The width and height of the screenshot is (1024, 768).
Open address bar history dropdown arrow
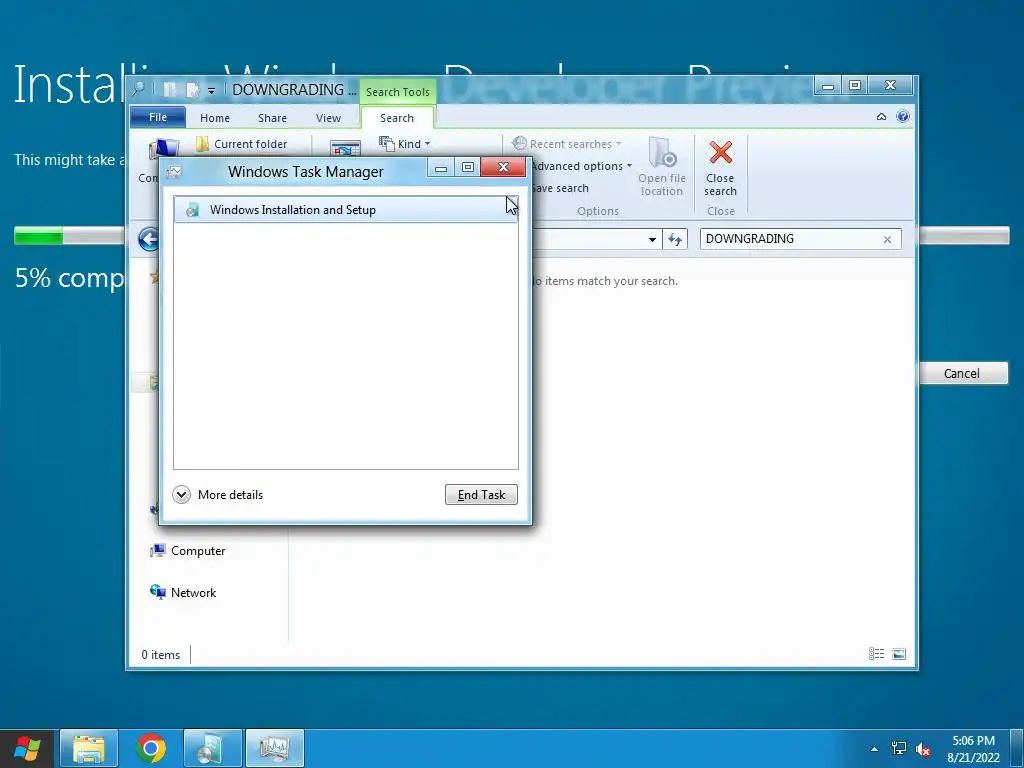click(x=652, y=240)
